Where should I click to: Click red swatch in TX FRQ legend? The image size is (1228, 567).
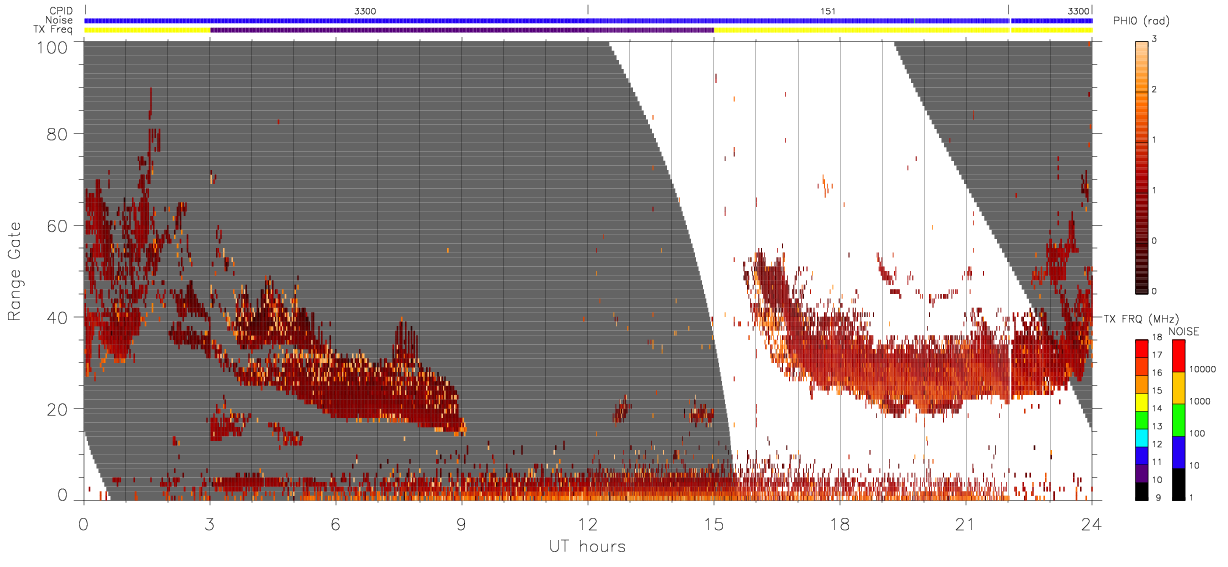pos(1141,349)
